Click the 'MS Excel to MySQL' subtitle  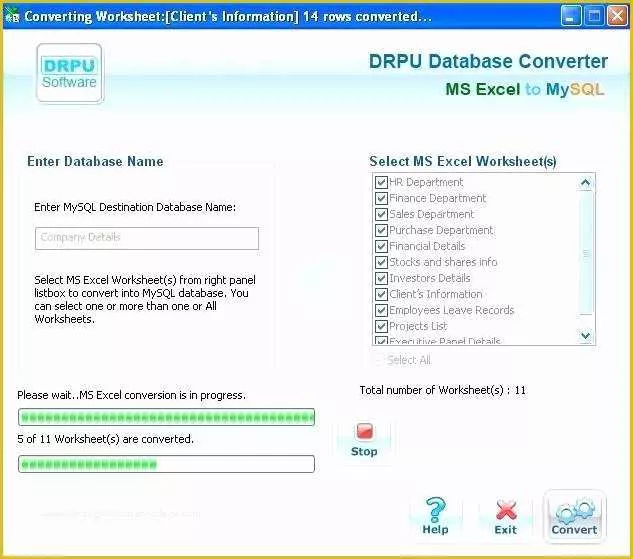525,89
